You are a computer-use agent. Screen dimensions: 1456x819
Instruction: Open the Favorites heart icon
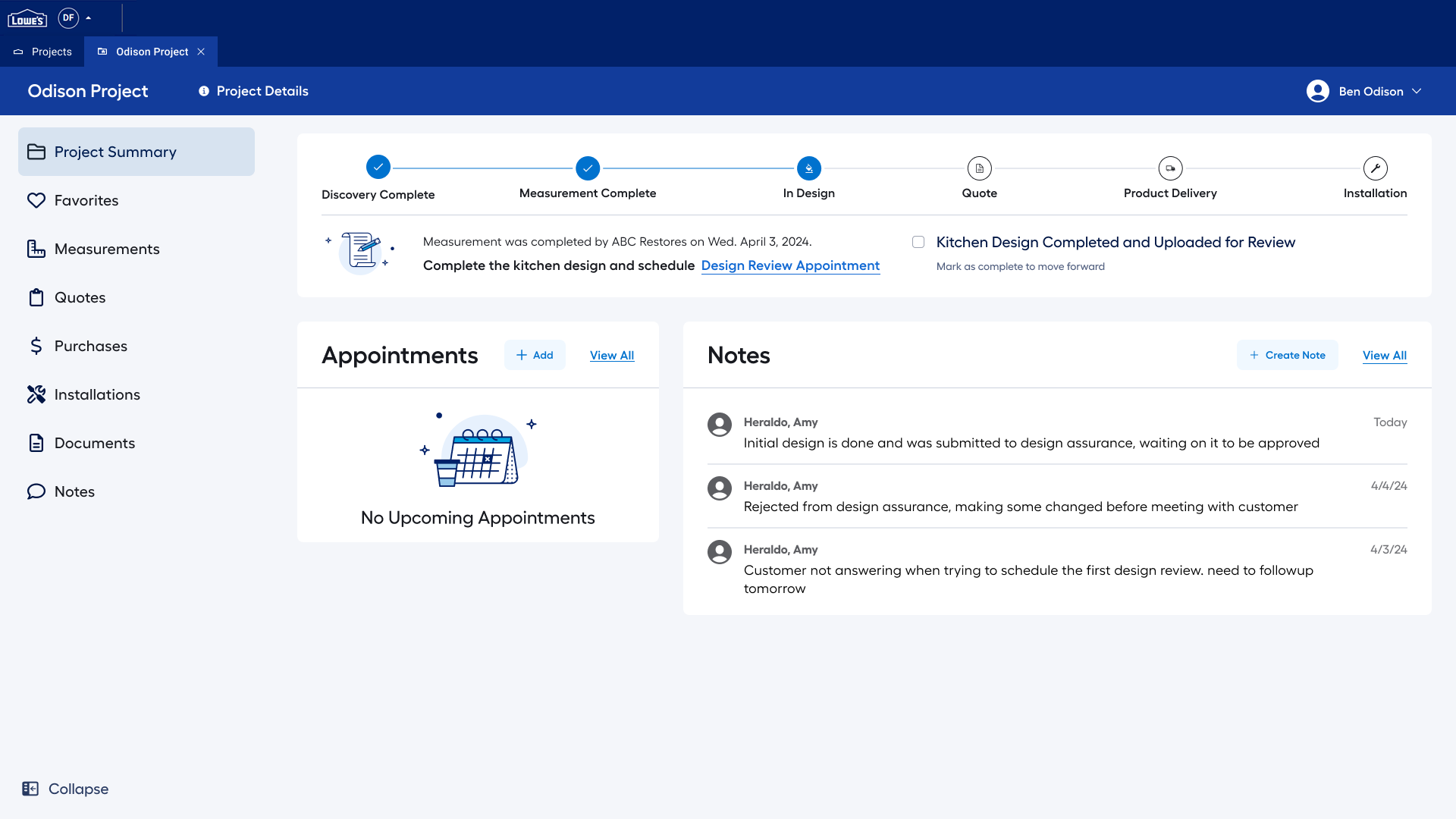tap(36, 200)
